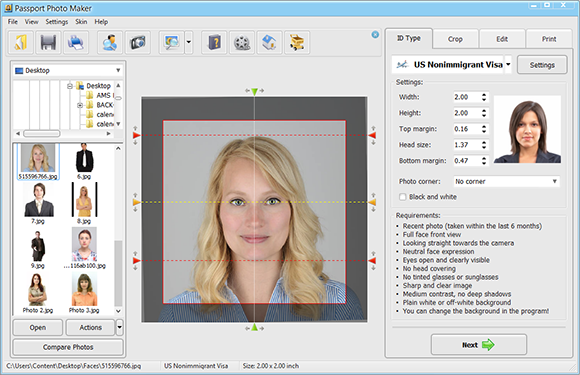Click the Actions button
The image size is (580, 375).
(90, 328)
